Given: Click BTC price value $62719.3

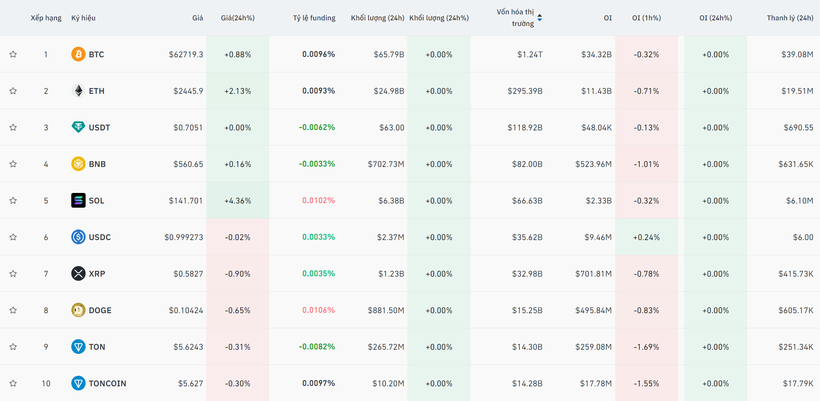Looking at the screenshot, I should (185, 54).
